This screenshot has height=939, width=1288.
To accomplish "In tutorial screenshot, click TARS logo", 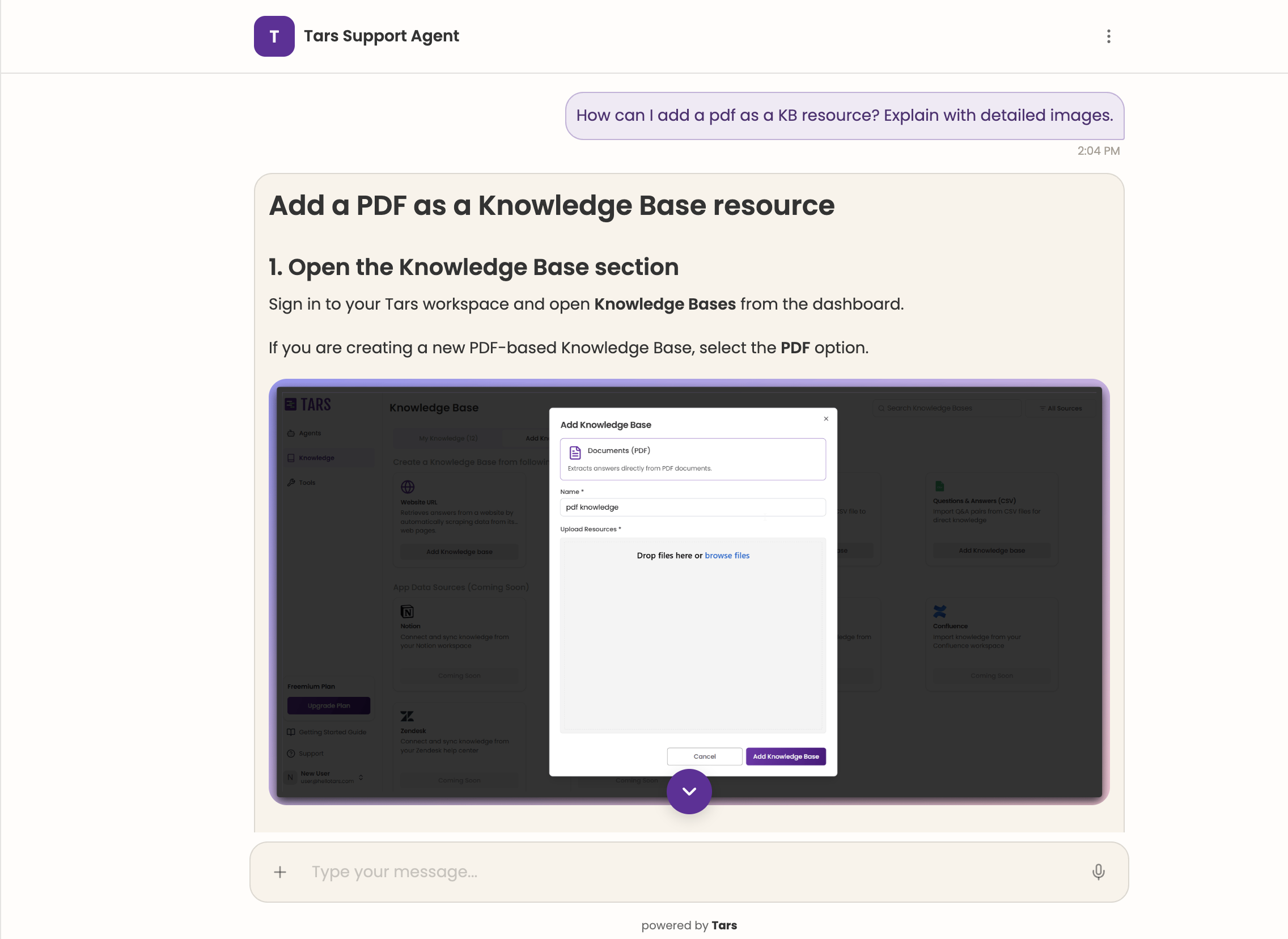I will (307, 404).
